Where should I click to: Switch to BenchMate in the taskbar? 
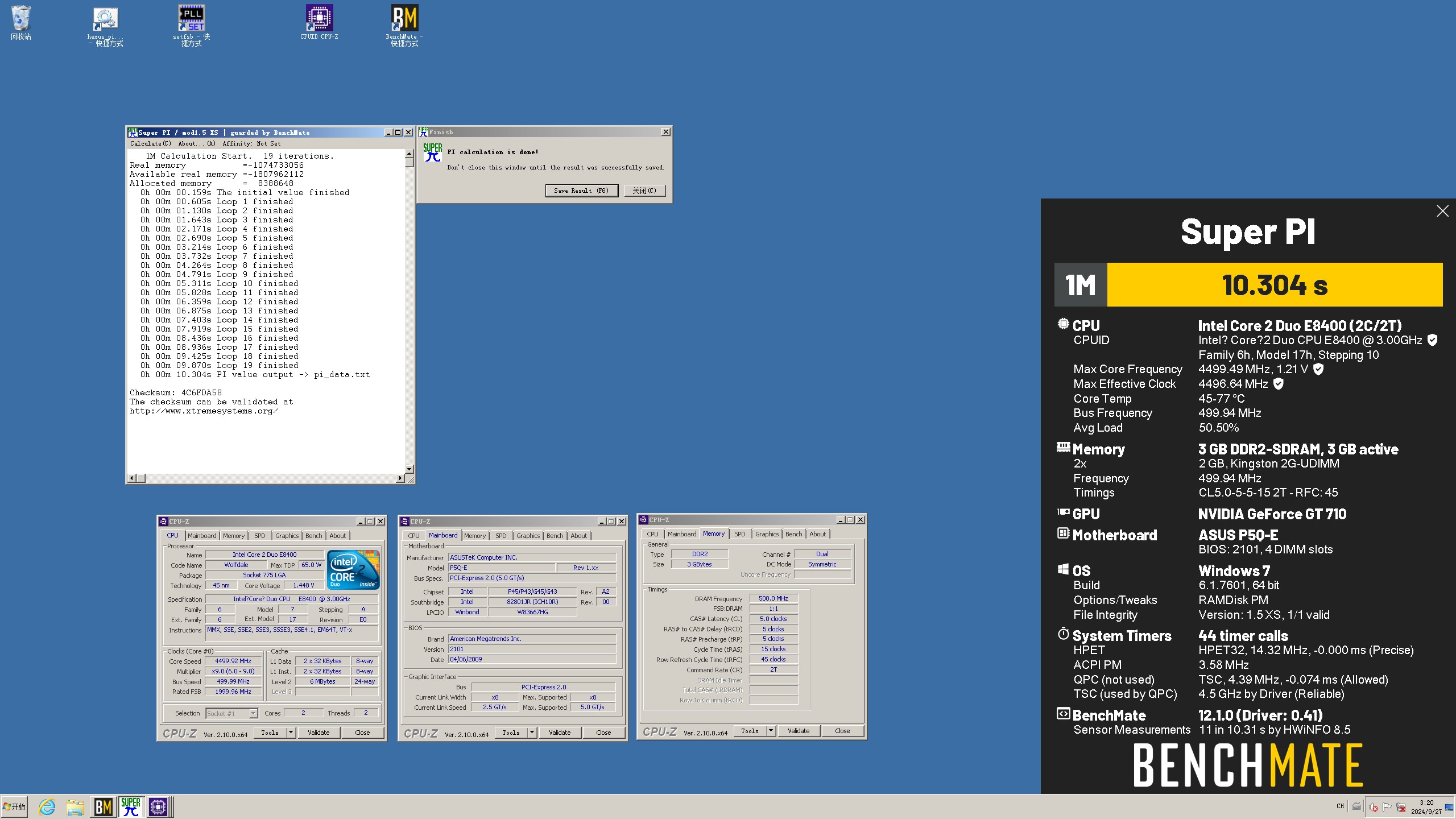tap(103, 806)
